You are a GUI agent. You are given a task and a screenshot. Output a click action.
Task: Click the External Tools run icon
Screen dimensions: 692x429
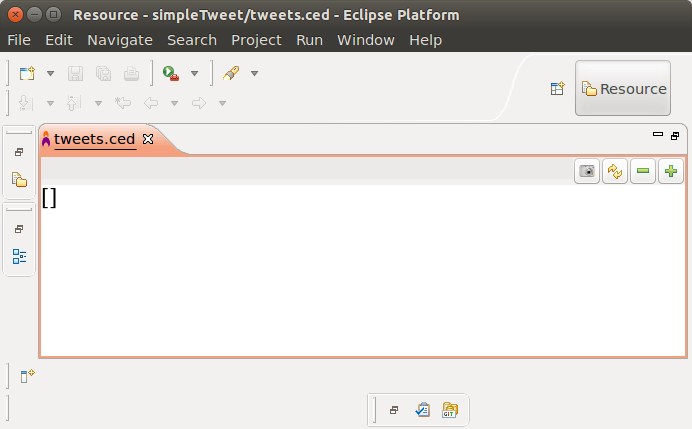point(171,73)
